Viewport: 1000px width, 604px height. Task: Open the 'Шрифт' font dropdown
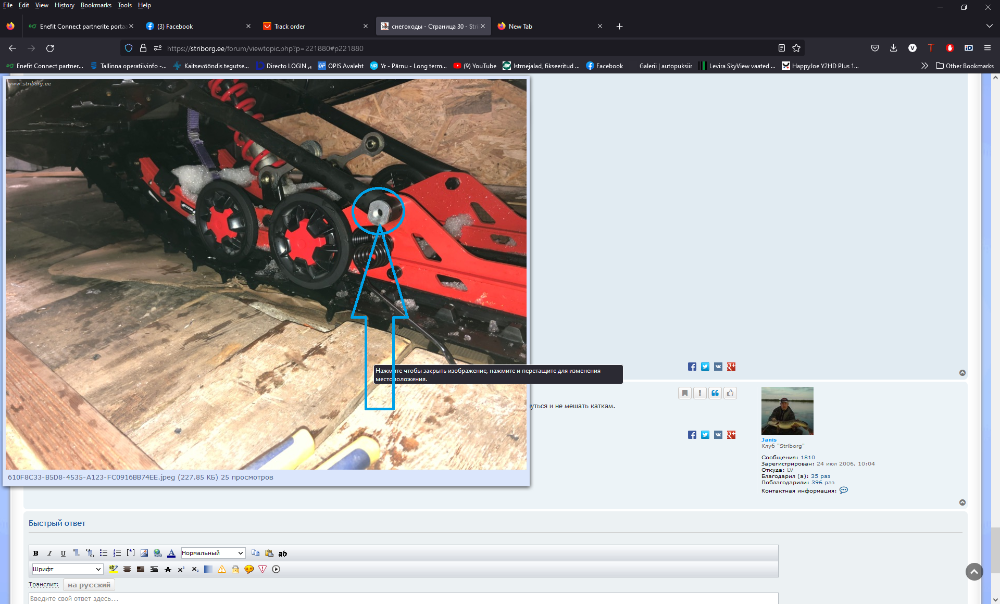pos(67,569)
